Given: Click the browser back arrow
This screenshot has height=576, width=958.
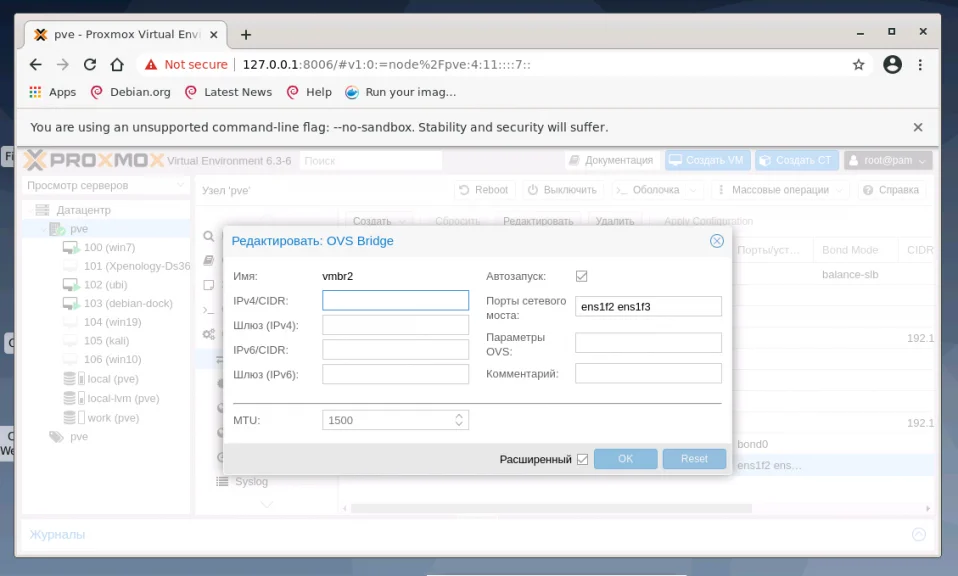Looking at the screenshot, I should (x=36, y=65).
